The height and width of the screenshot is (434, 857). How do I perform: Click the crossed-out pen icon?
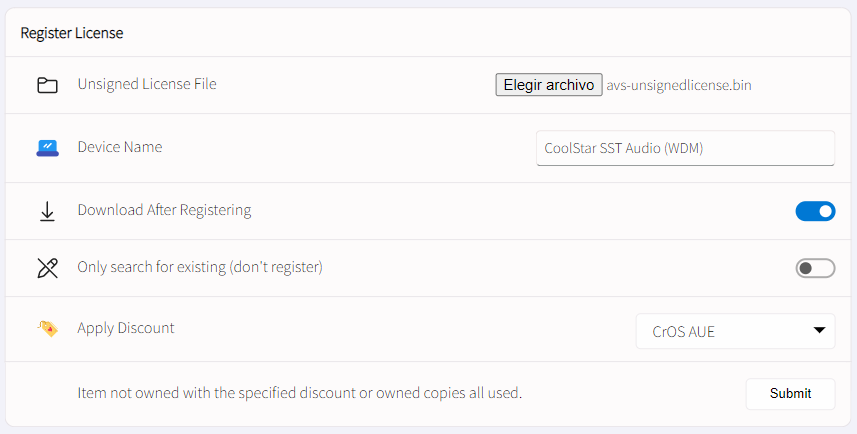click(48, 268)
